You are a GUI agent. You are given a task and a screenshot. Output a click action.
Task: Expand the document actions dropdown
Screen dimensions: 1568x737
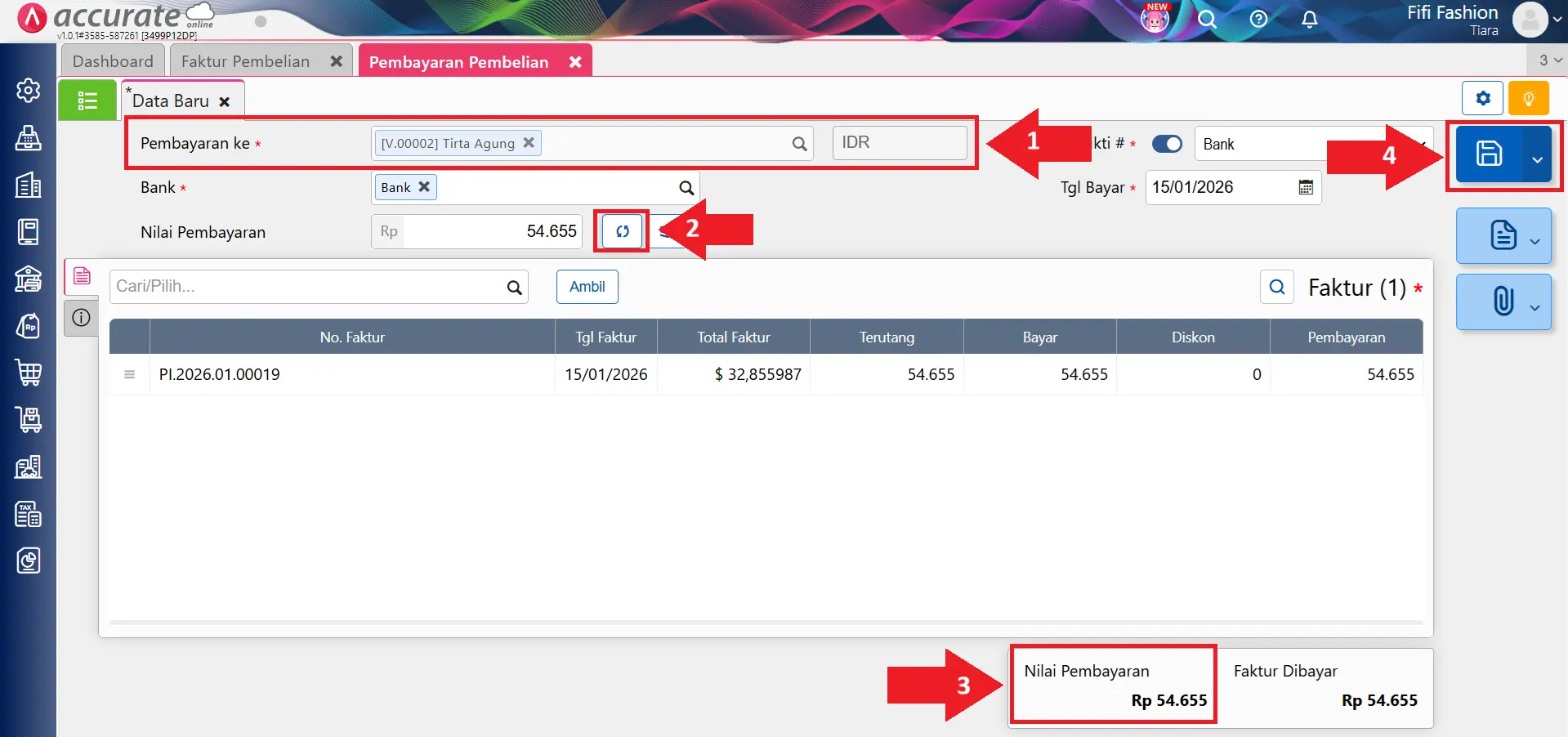click(1534, 241)
